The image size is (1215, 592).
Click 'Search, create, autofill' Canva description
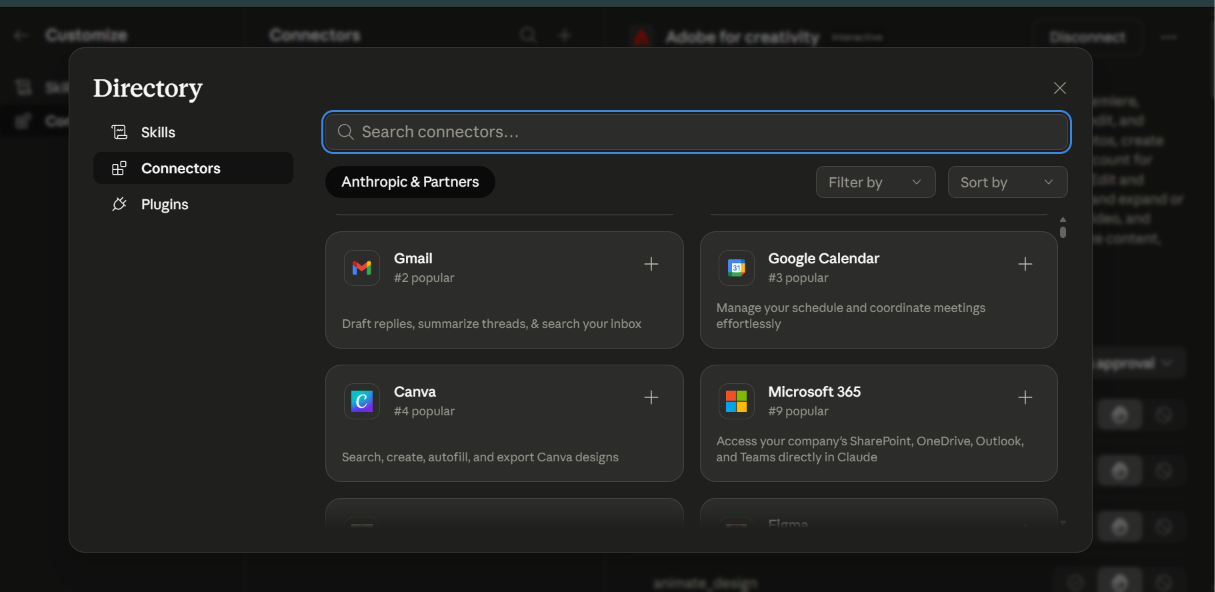click(480, 457)
